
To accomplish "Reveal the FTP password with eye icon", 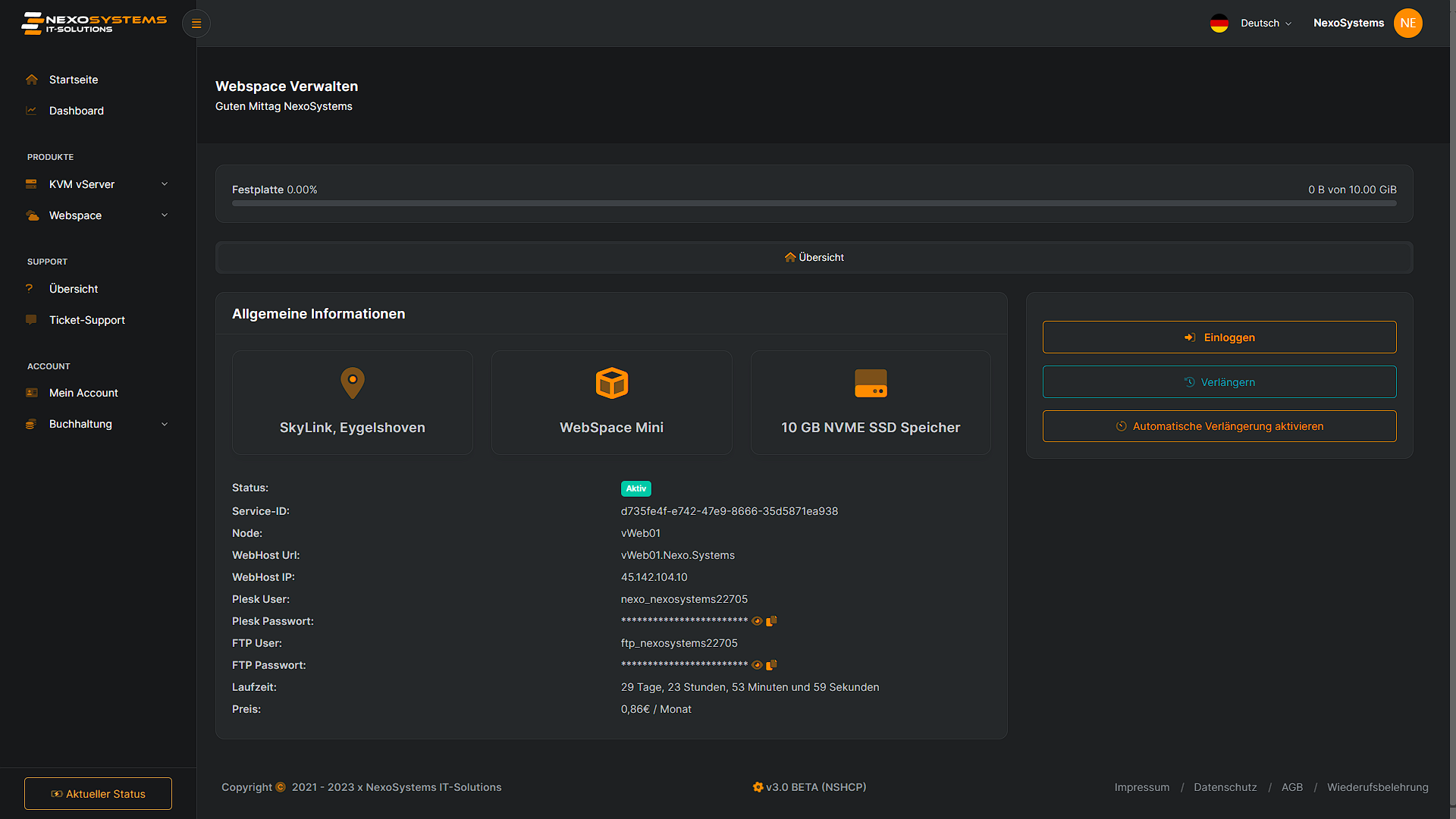I will click(757, 665).
